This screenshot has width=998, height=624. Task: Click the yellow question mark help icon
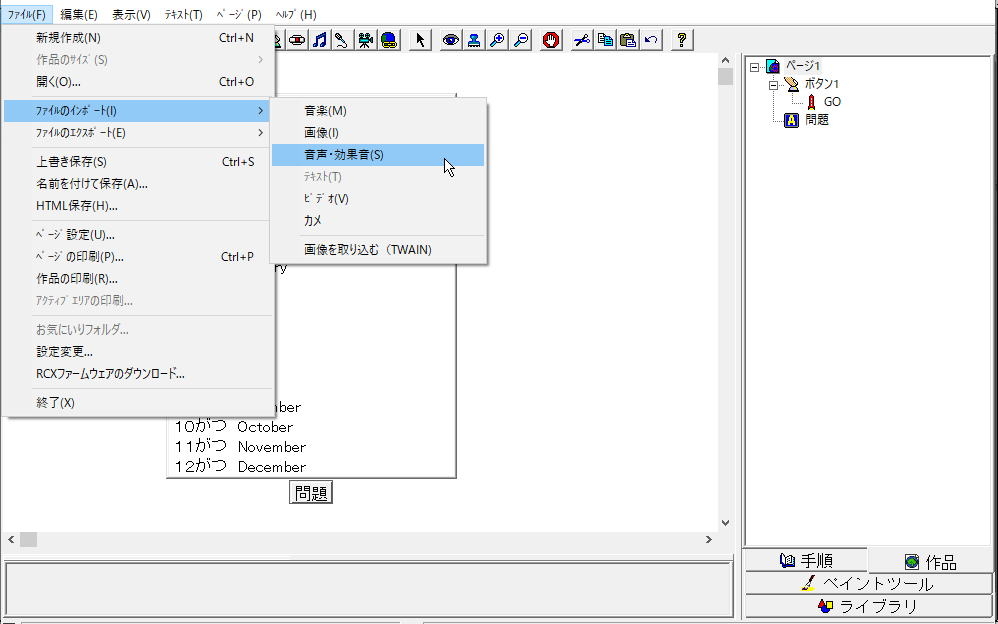(x=682, y=40)
